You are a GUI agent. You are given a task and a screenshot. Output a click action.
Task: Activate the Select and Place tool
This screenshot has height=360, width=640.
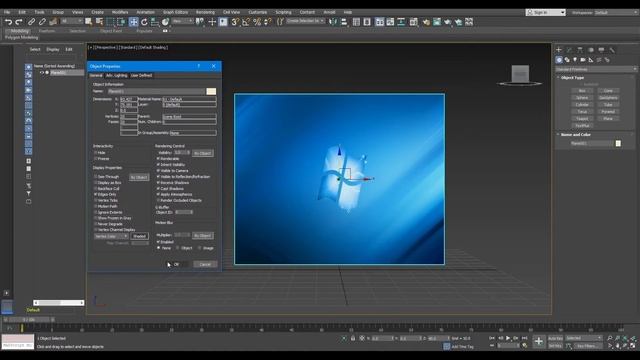[x=165, y=22]
